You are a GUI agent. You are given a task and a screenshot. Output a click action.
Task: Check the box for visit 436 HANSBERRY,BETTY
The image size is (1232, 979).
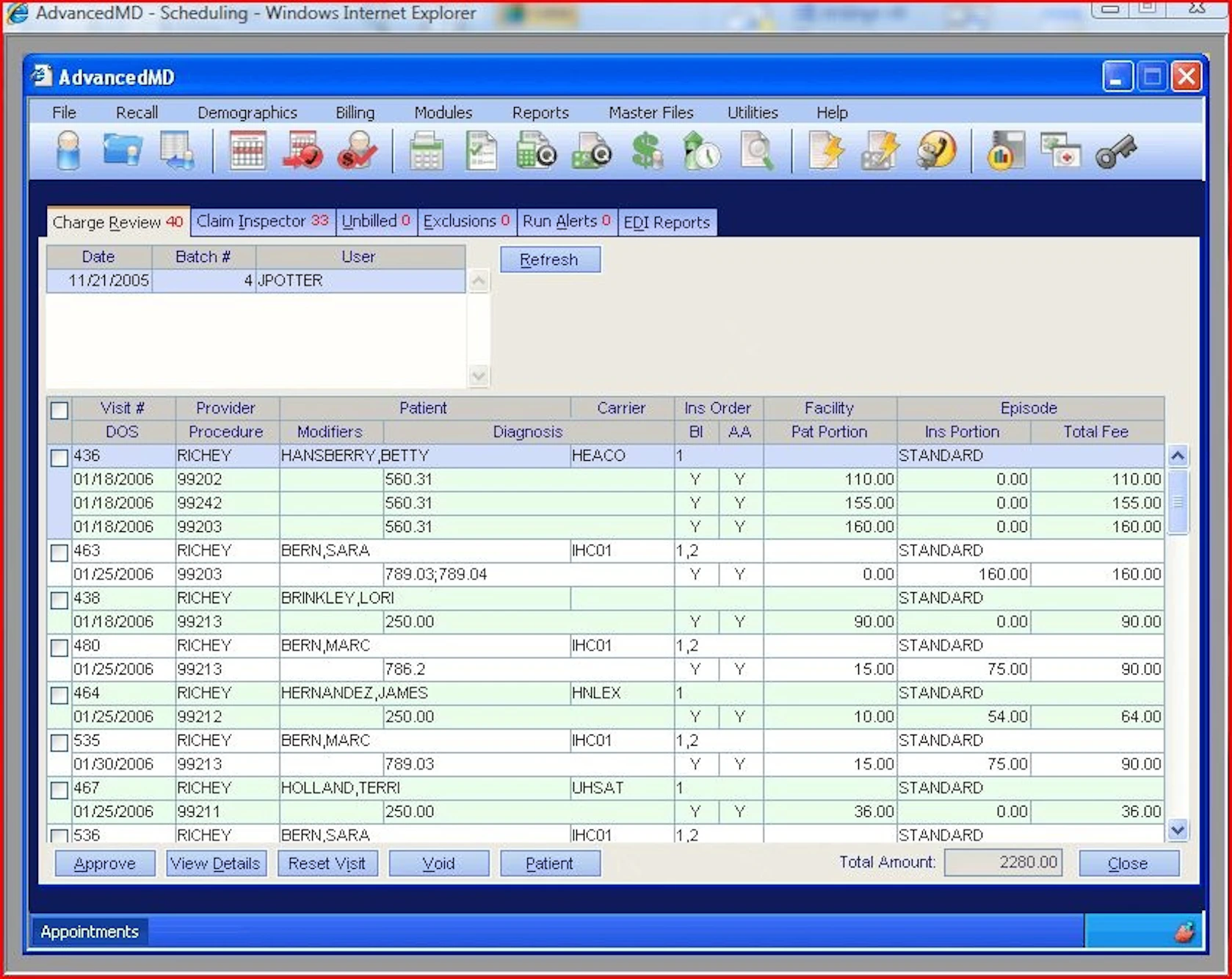point(59,457)
